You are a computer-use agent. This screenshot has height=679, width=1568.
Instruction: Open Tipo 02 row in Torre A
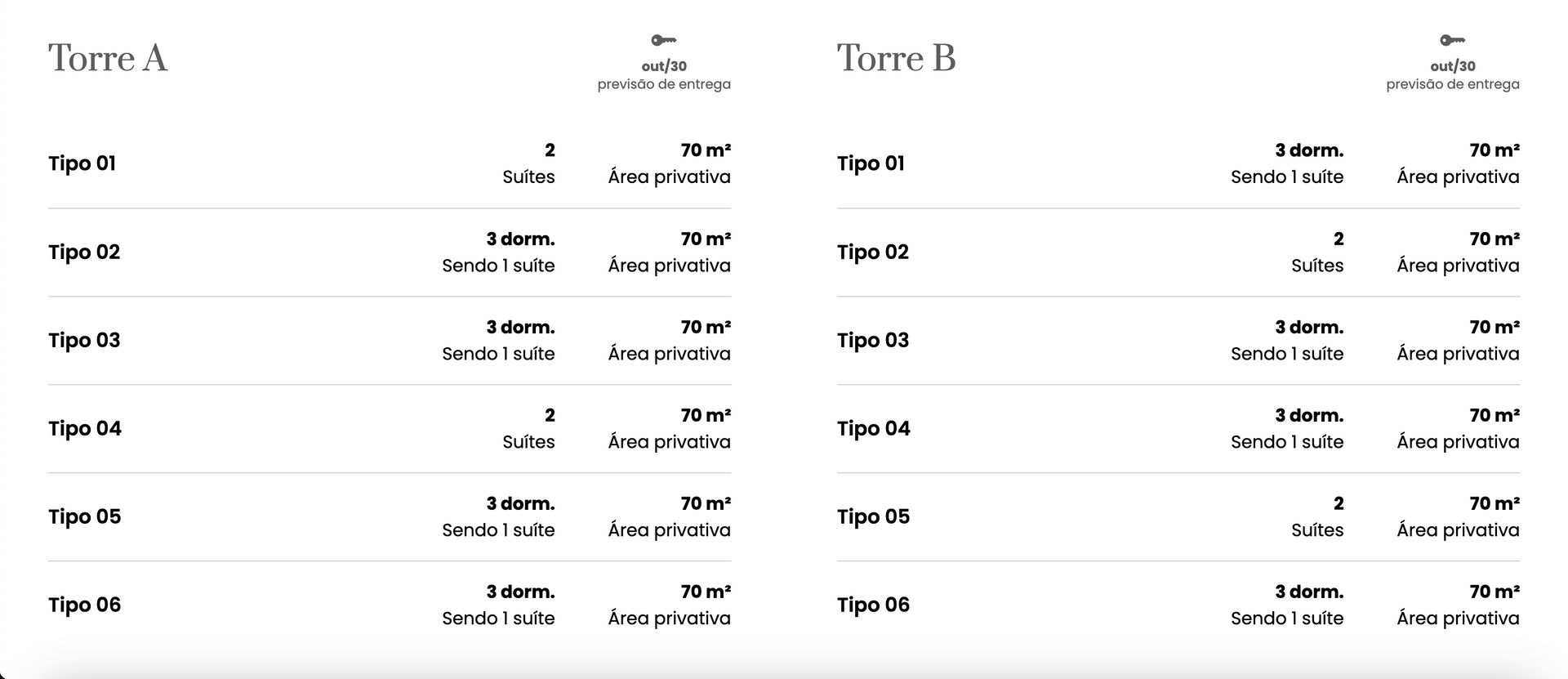84,252
